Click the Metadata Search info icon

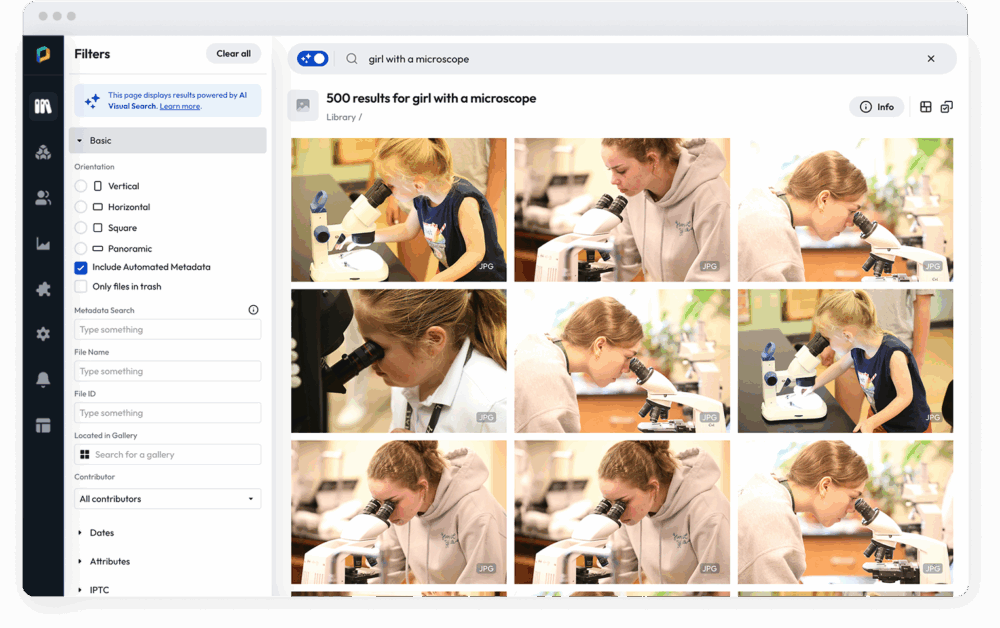[253, 310]
